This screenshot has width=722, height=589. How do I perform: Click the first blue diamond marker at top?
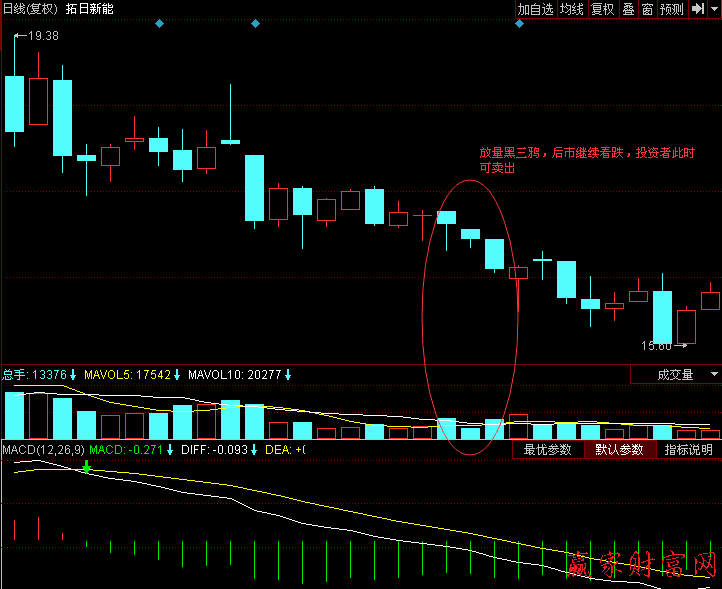[159, 23]
